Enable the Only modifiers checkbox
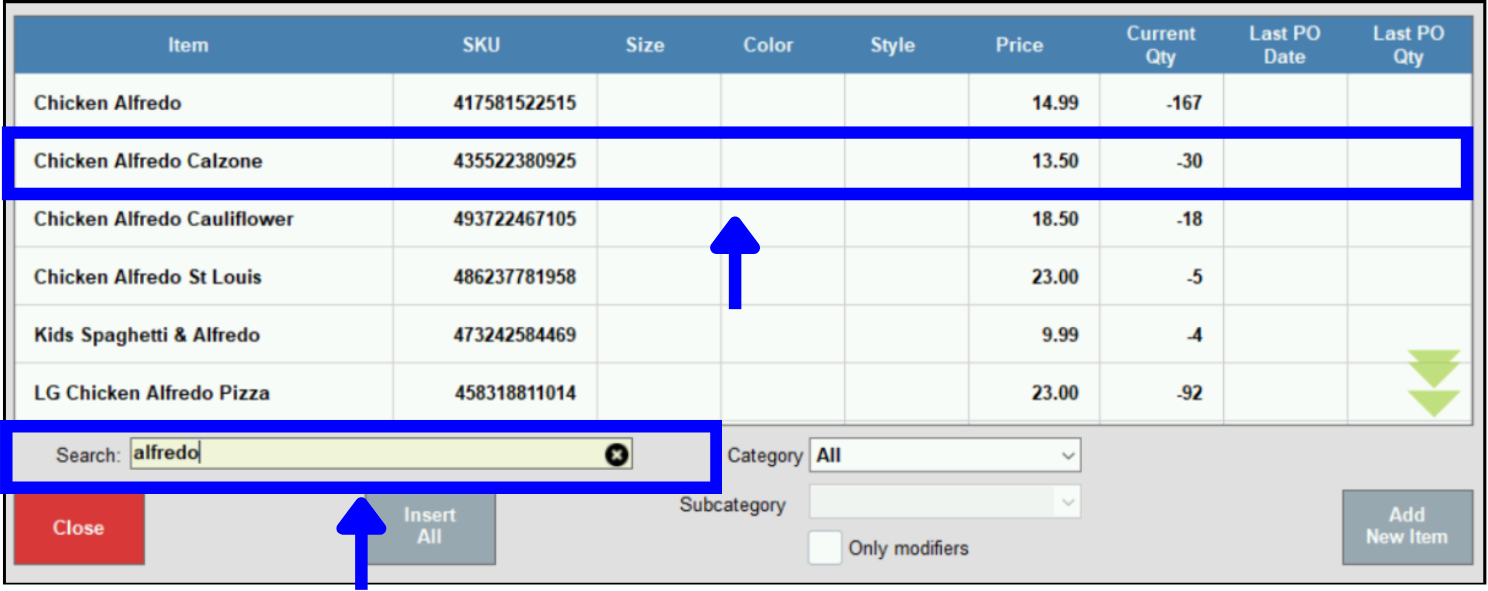1488x591 pixels. (x=825, y=548)
